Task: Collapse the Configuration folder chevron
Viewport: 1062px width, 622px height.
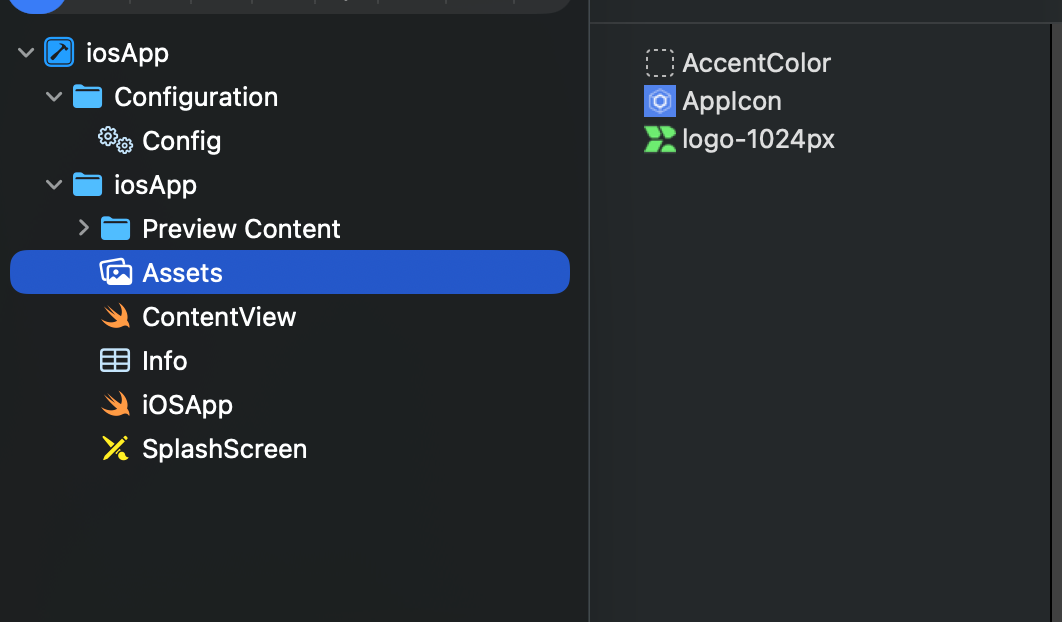Action: coord(54,97)
